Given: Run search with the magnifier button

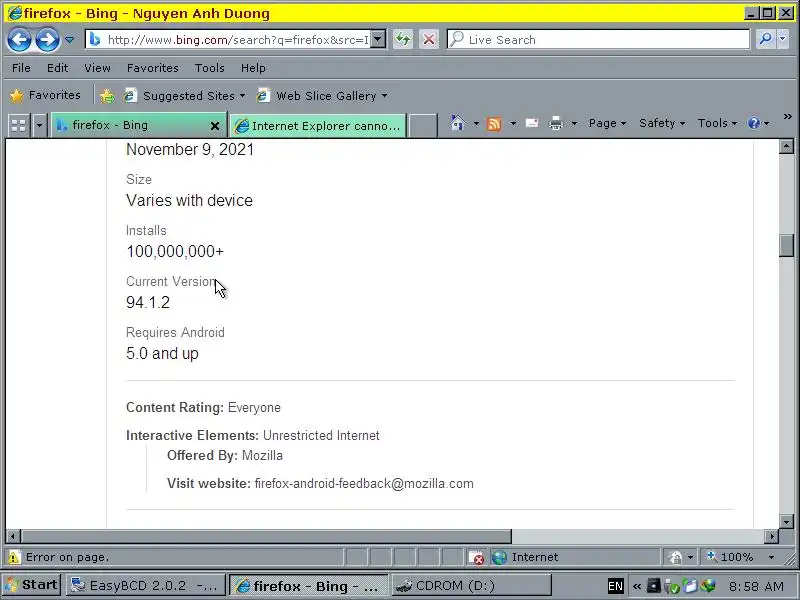Looking at the screenshot, I should point(765,39).
